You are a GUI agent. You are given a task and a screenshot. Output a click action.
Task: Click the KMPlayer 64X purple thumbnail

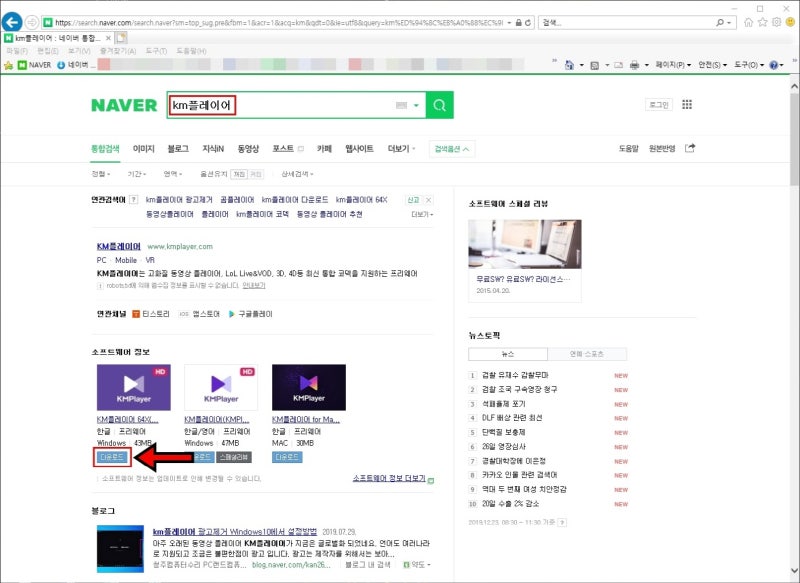[x=134, y=387]
